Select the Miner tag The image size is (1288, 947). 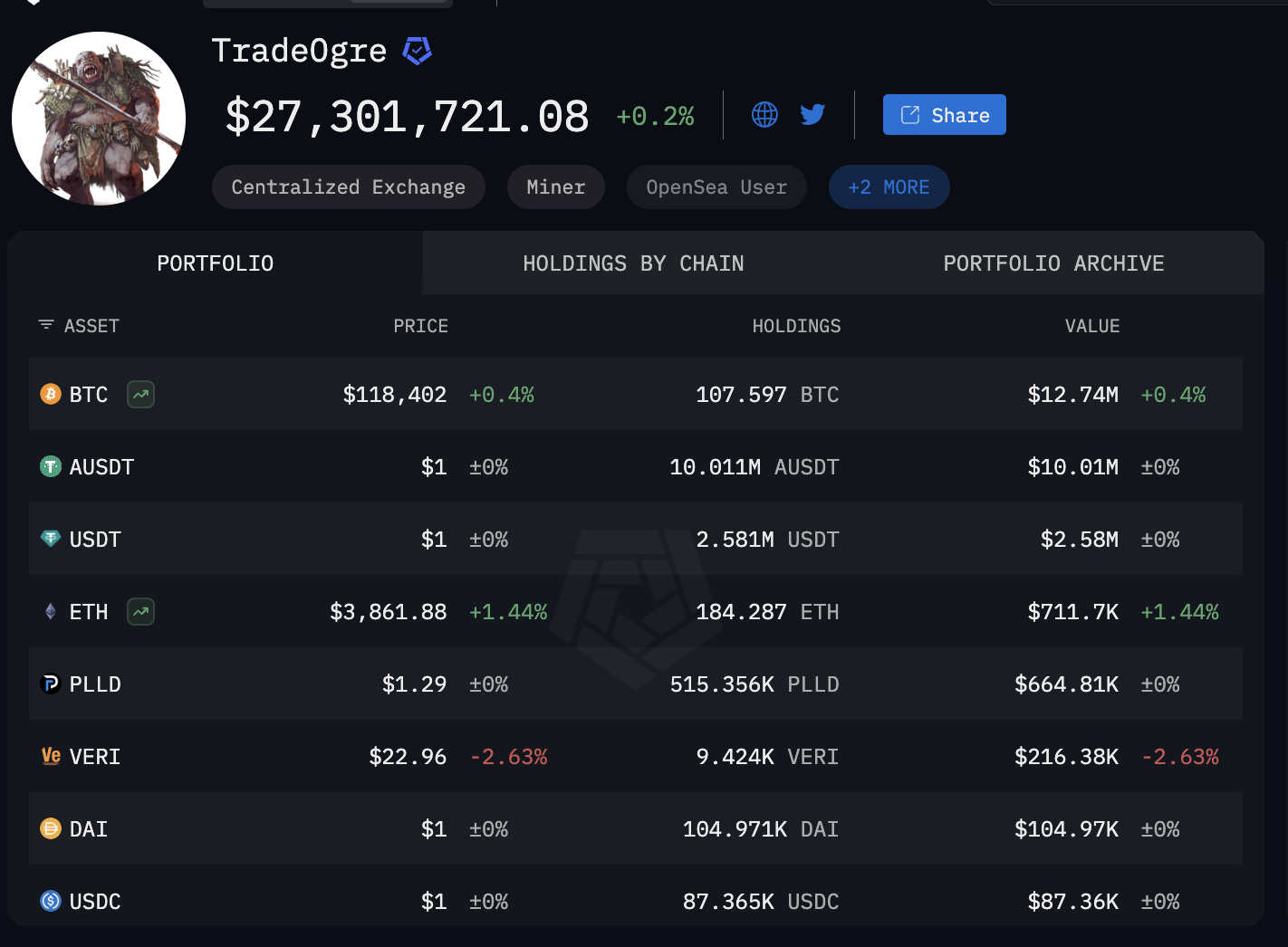click(x=555, y=187)
